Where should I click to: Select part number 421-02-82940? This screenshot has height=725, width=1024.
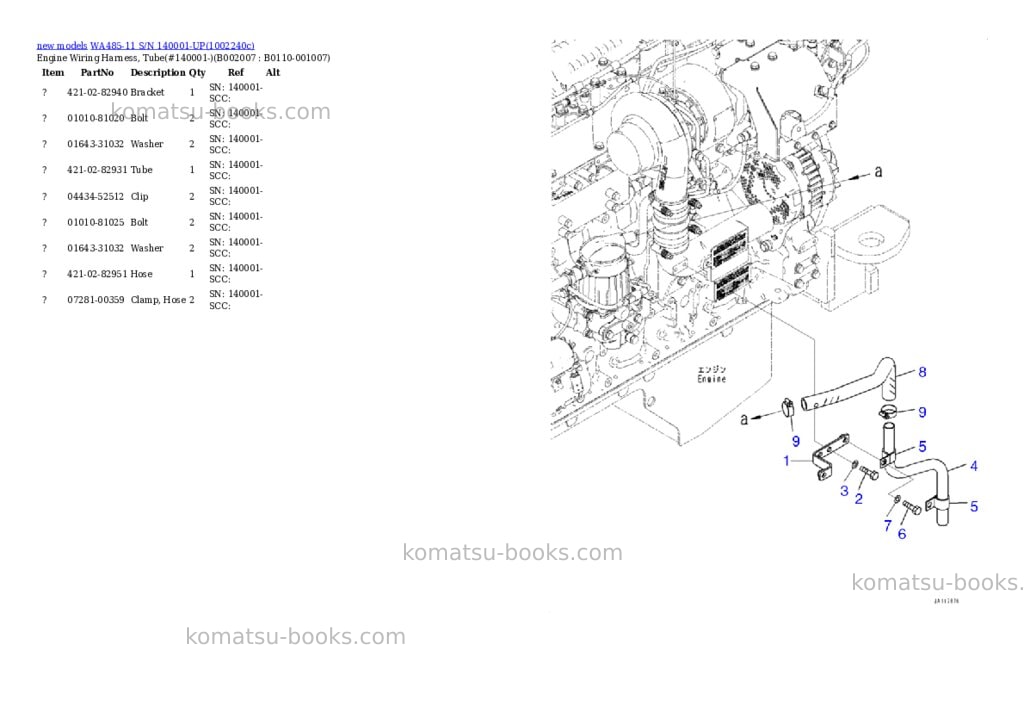coord(97,93)
